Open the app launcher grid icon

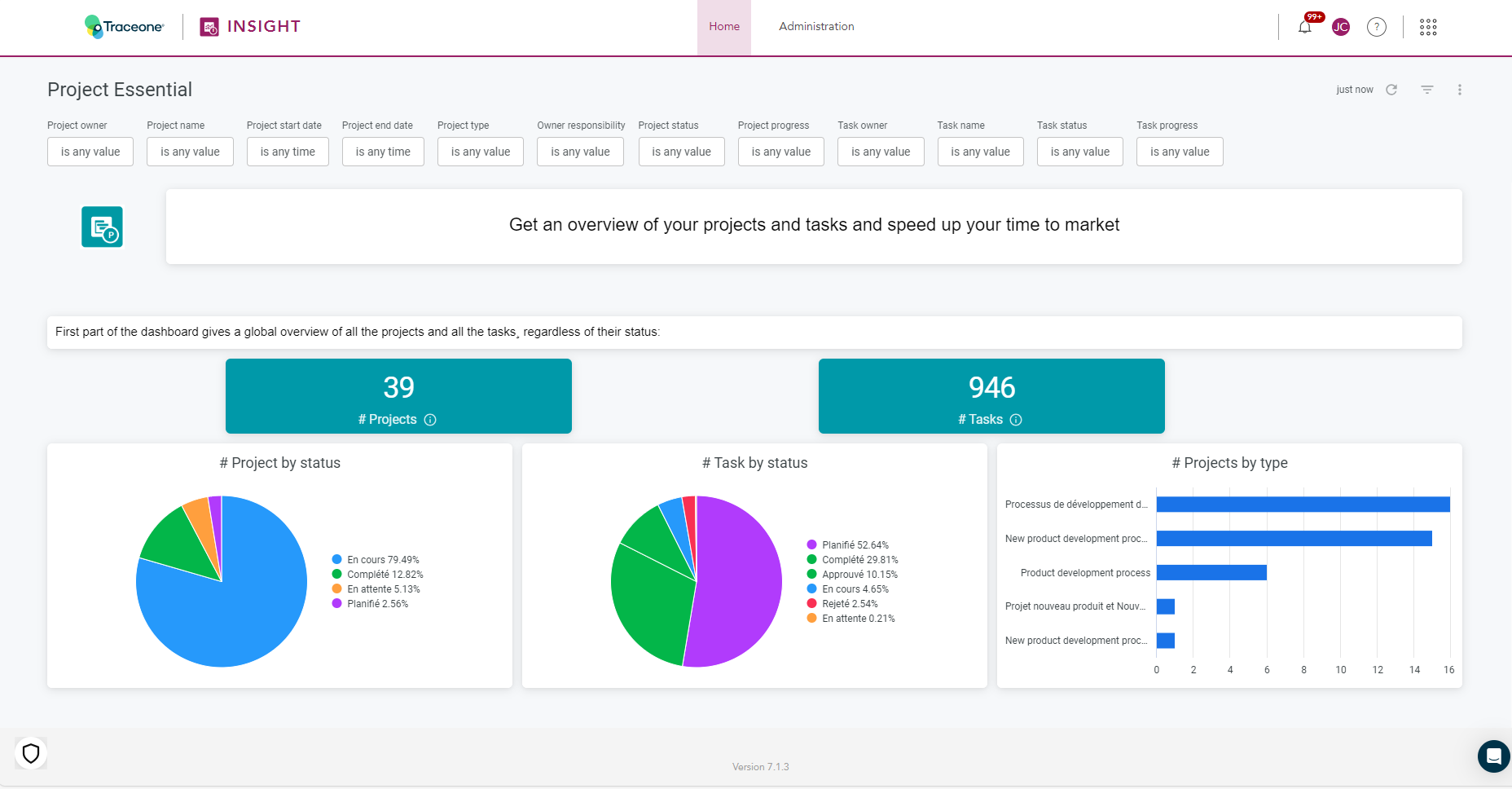tap(1428, 27)
